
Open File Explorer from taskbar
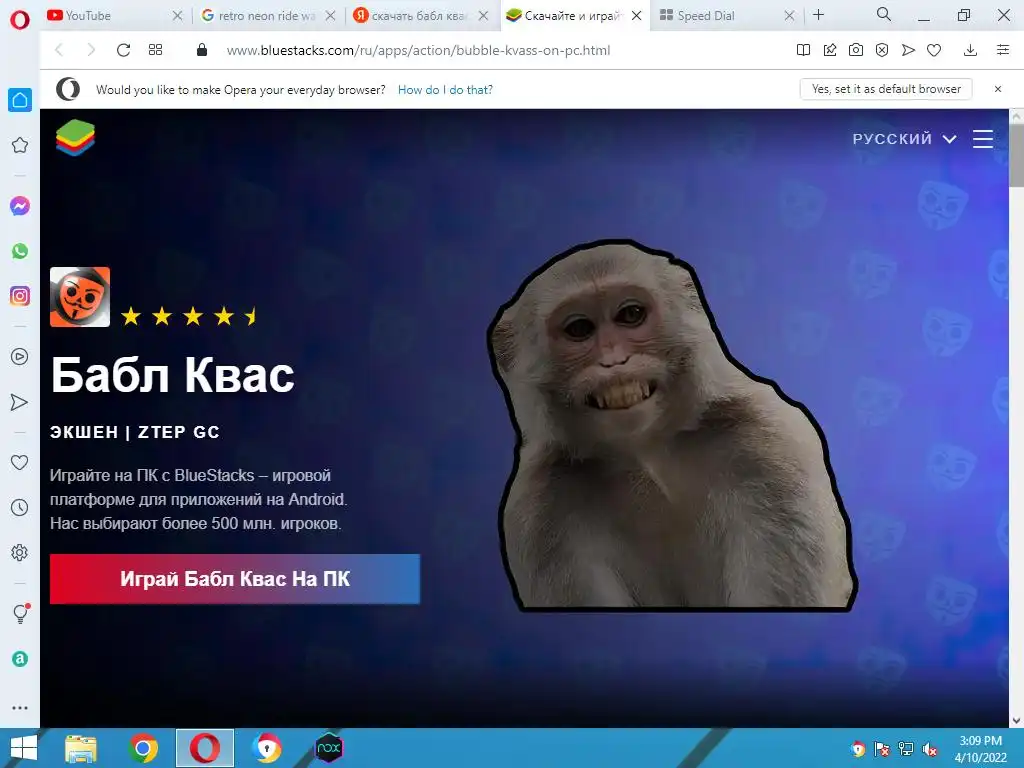81,748
